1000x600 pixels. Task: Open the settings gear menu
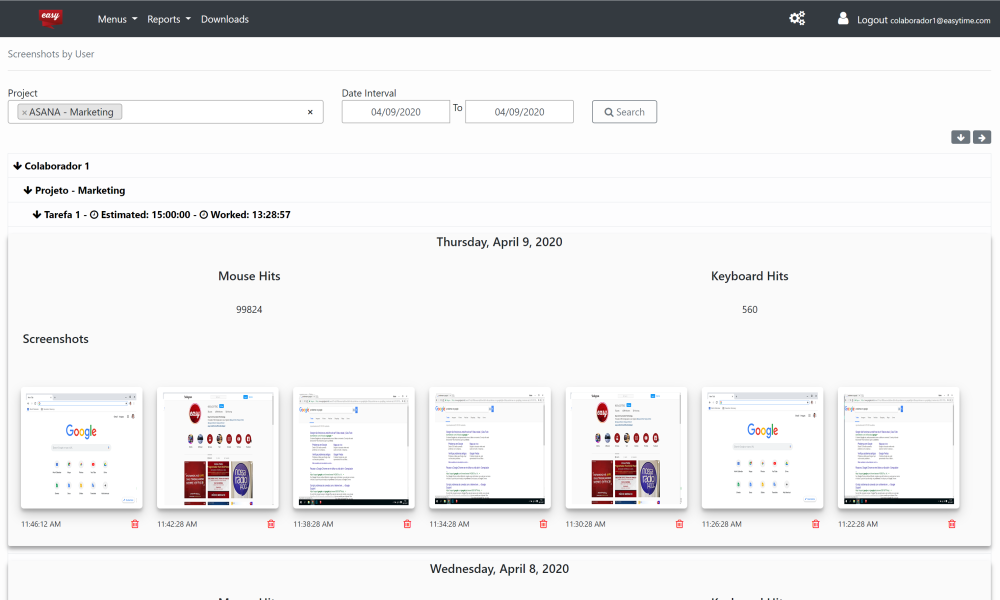(x=797, y=18)
